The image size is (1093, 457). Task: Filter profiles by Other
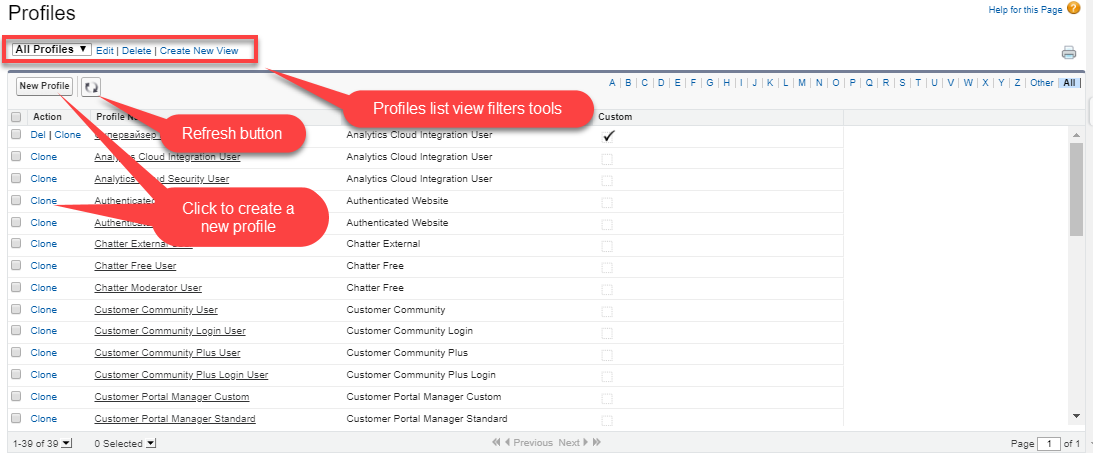(1041, 83)
